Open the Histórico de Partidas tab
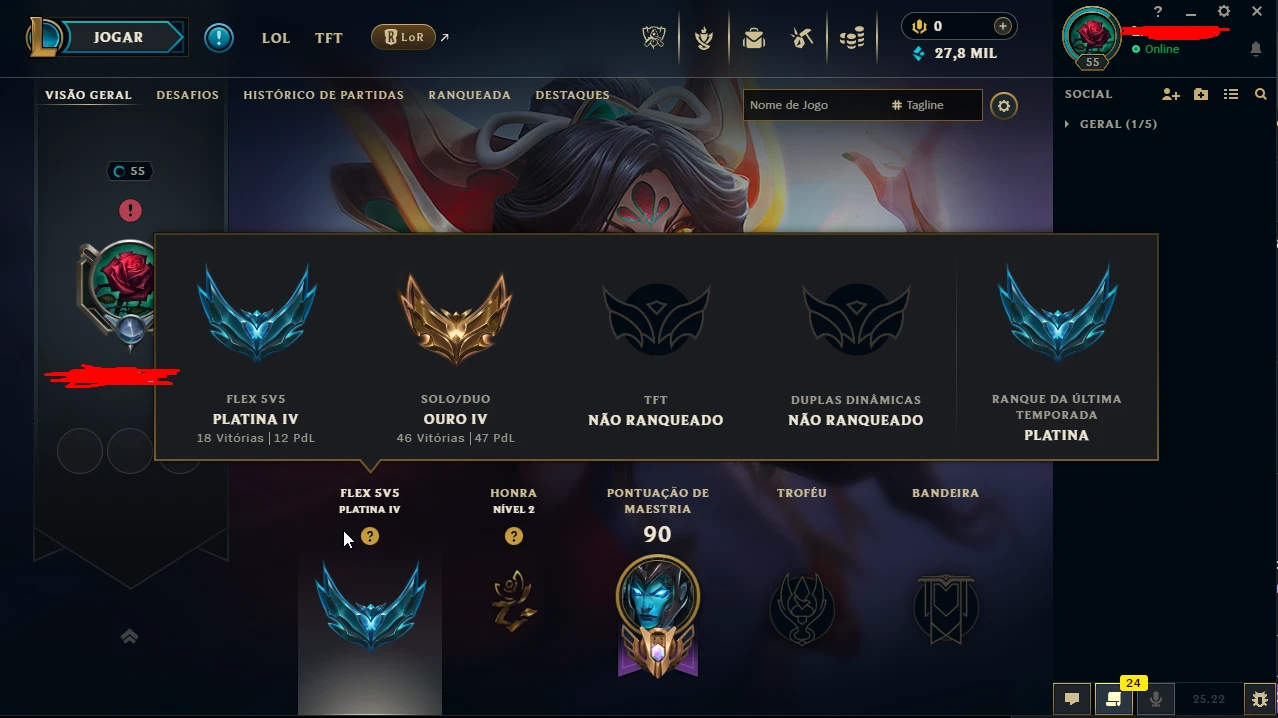The image size is (1278, 718). 323,95
